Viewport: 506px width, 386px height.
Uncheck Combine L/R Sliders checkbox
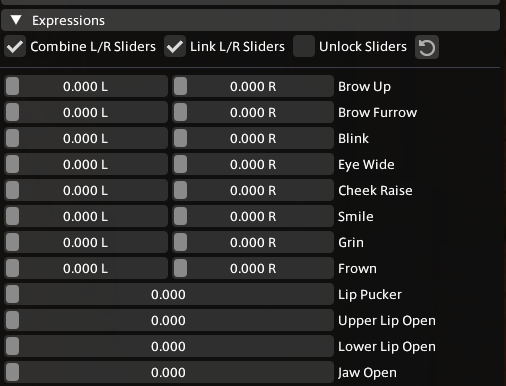pos(15,46)
